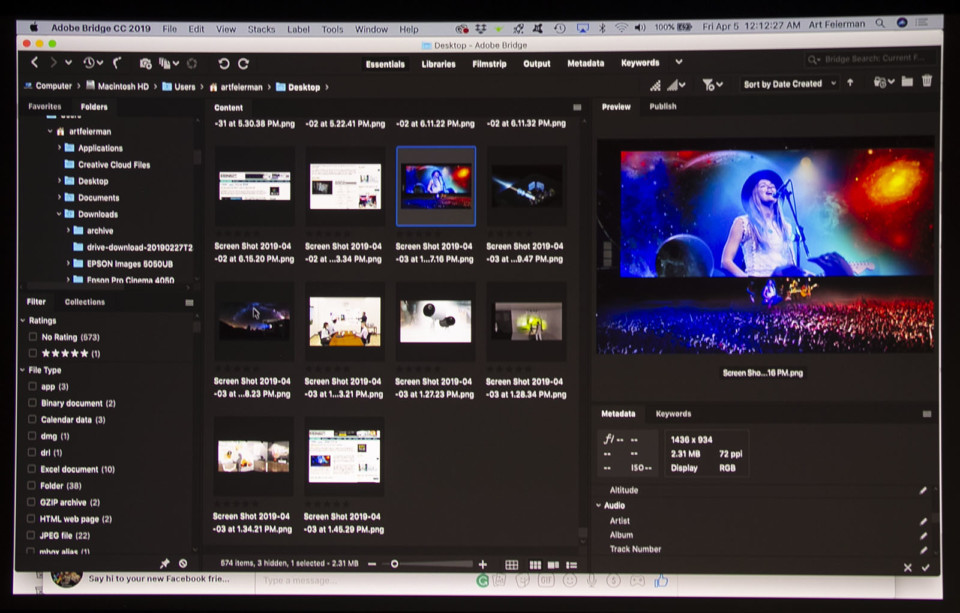
Task: Open Spotlight search in menu bar
Action: pyautogui.click(x=880, y=23)
